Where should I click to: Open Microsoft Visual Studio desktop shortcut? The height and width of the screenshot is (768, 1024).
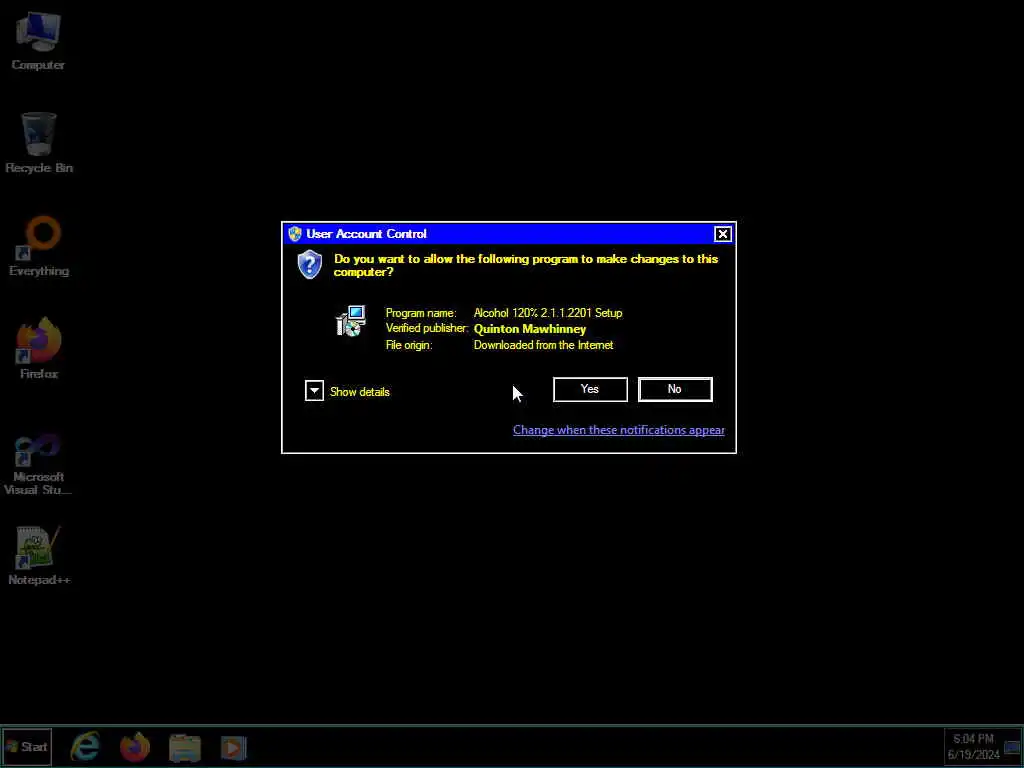pos(38,464)
